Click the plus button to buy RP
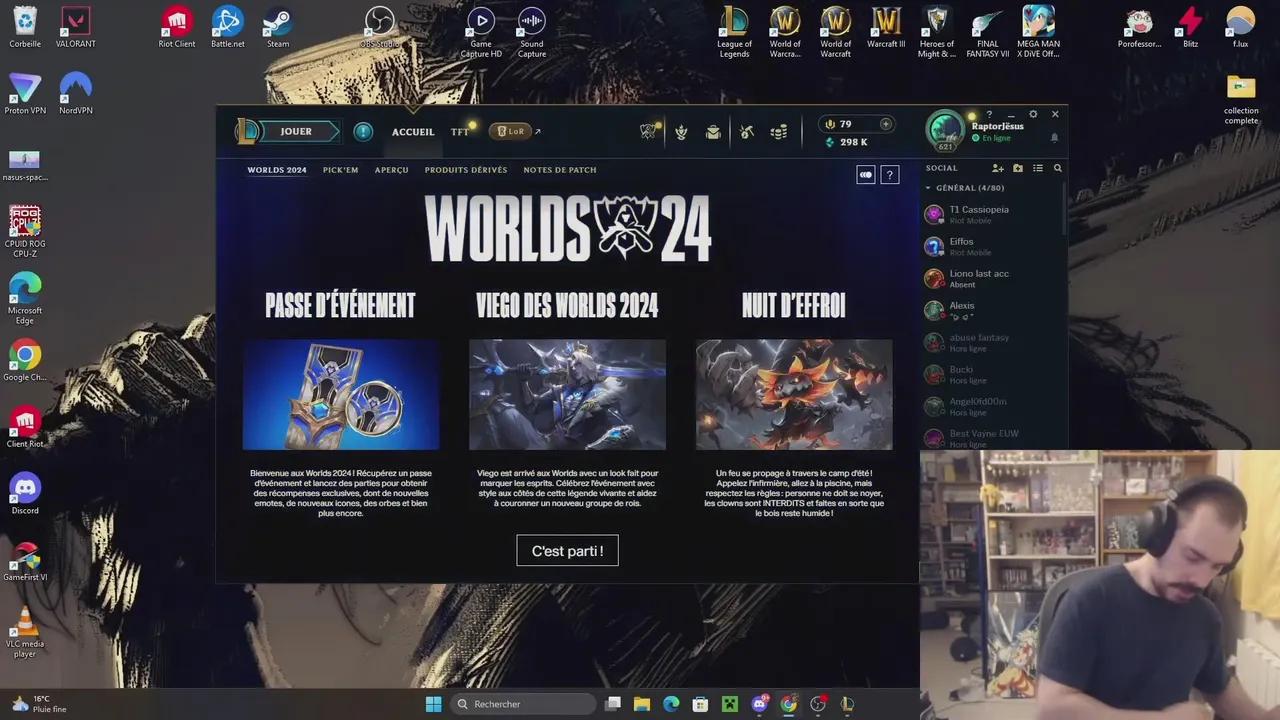Image resolution: width=1280 pixels, height=720 pixels. pyautogui.click(x=885, y=123)
